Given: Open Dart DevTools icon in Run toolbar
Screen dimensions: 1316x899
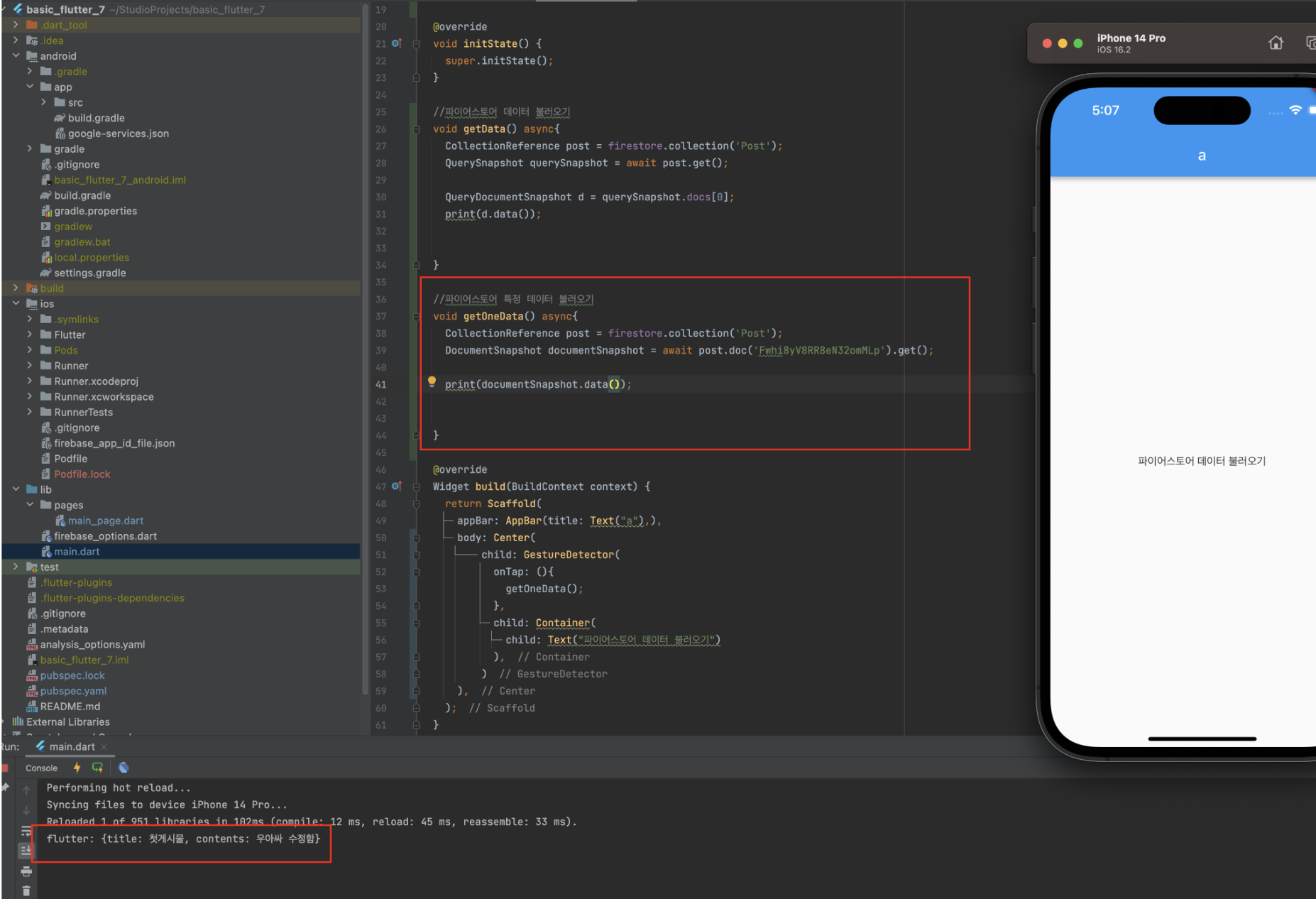Looking at the screenshot, I should point(124,768).
